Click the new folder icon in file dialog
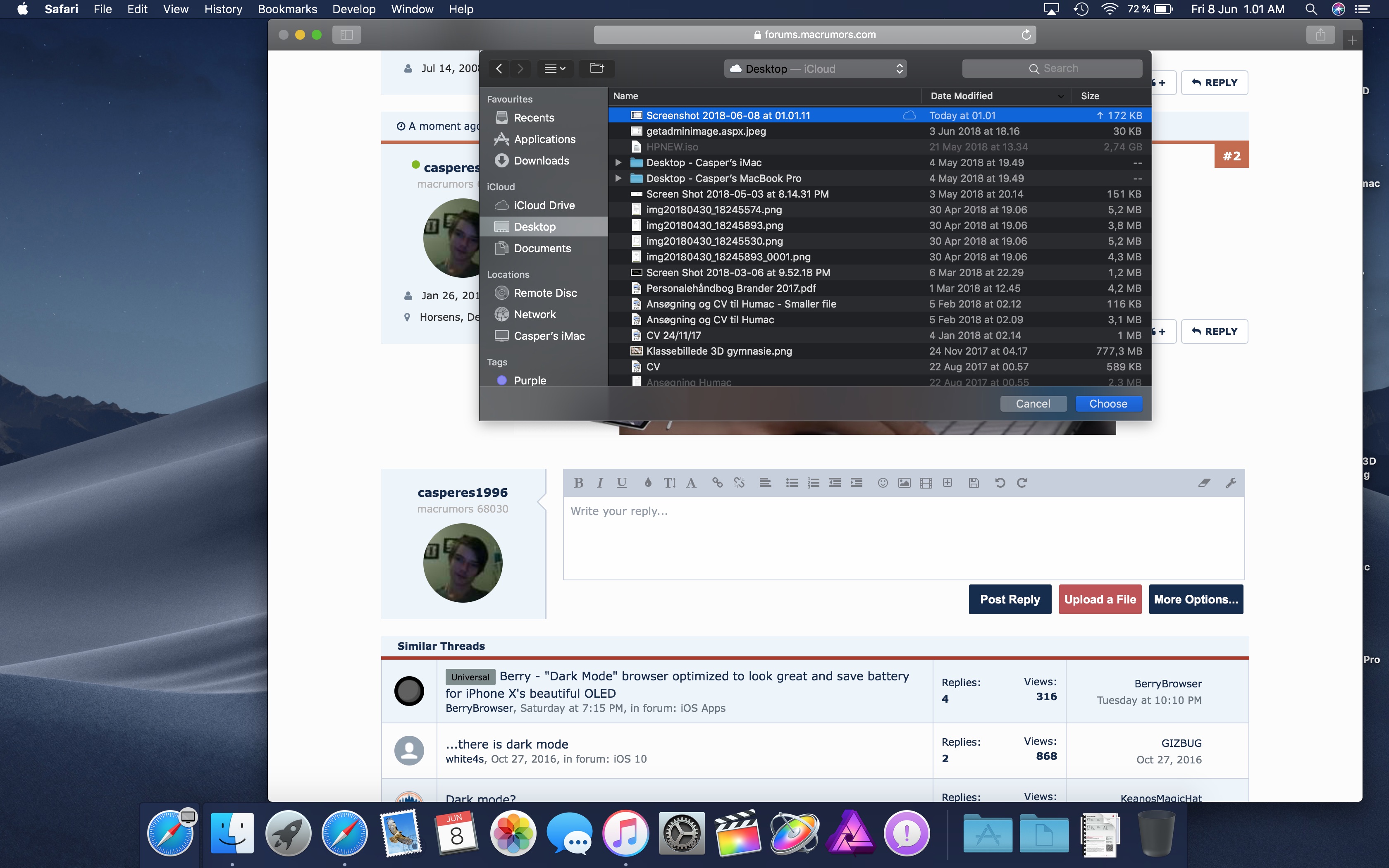This screenshot has height=868, width=1389. (x=597, y=68)
